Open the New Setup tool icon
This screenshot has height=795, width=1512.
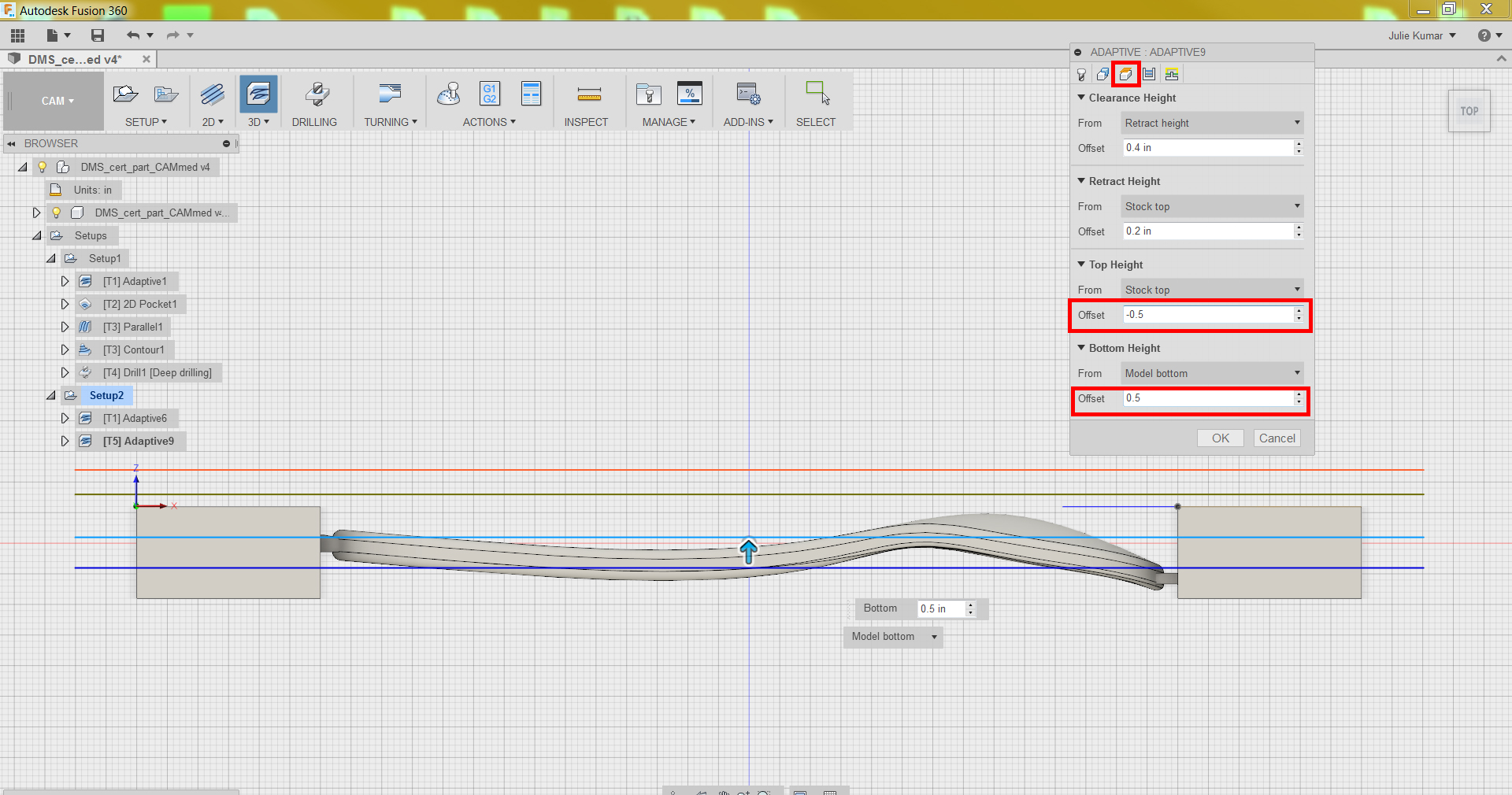[125, 94]
